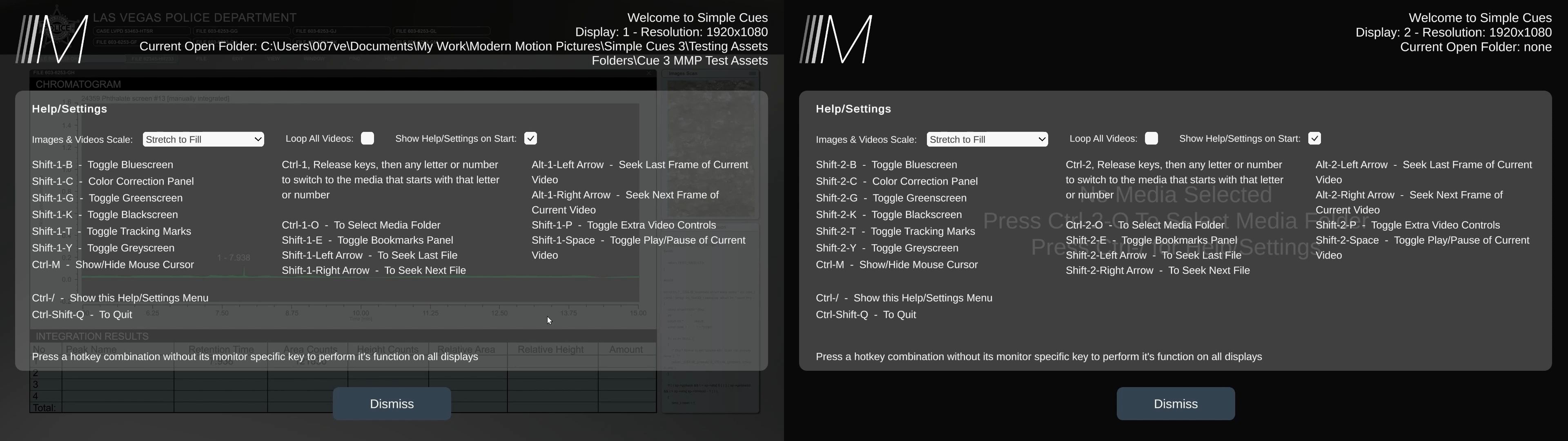The width and height of the screenshot is (1568, 441).
Task: Click 'Shift-1-Left Arrow - To Seek Last File' text
Action: tap(370, 255)
